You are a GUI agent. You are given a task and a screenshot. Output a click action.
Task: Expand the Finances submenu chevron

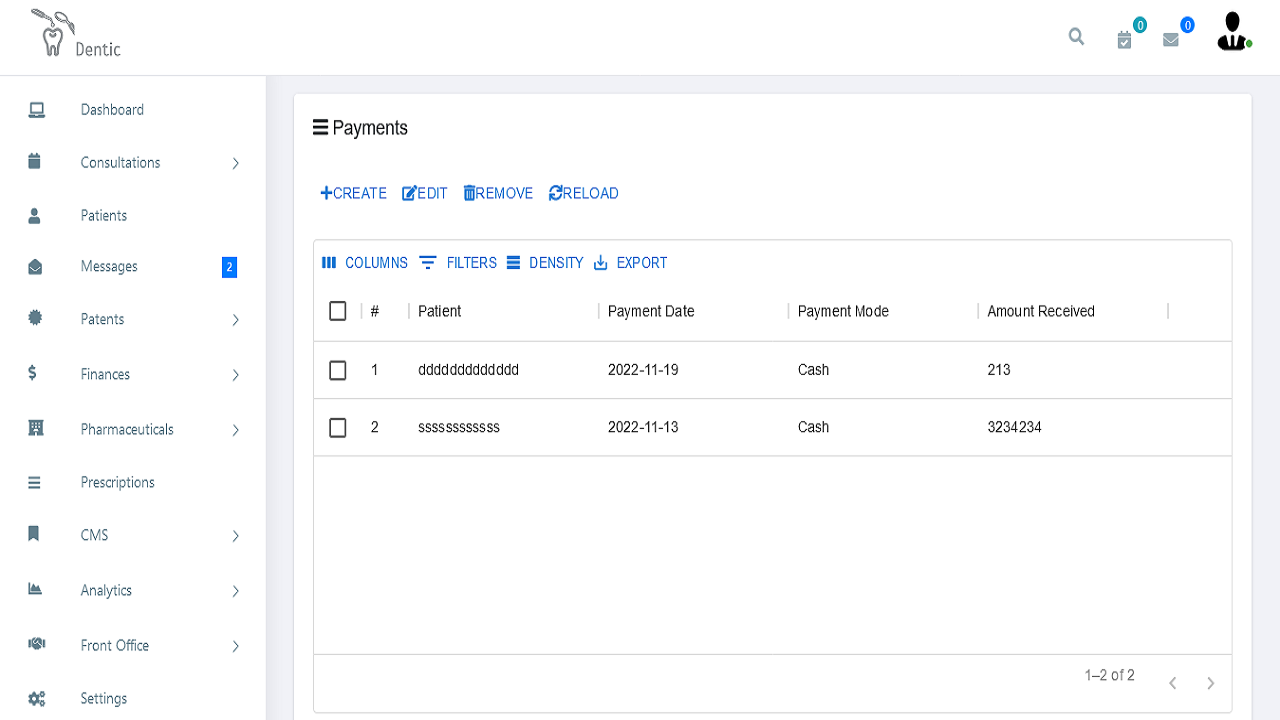pos(236,375)
